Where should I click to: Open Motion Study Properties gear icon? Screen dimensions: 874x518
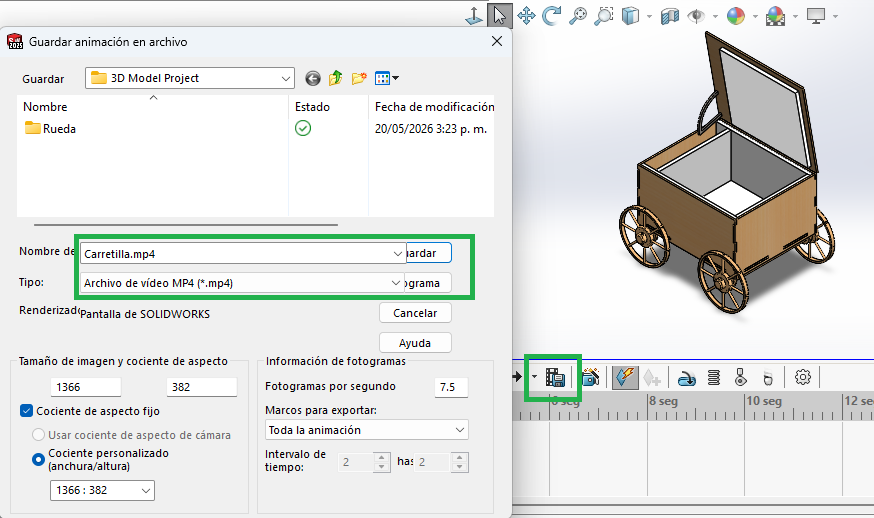(803, 377)
